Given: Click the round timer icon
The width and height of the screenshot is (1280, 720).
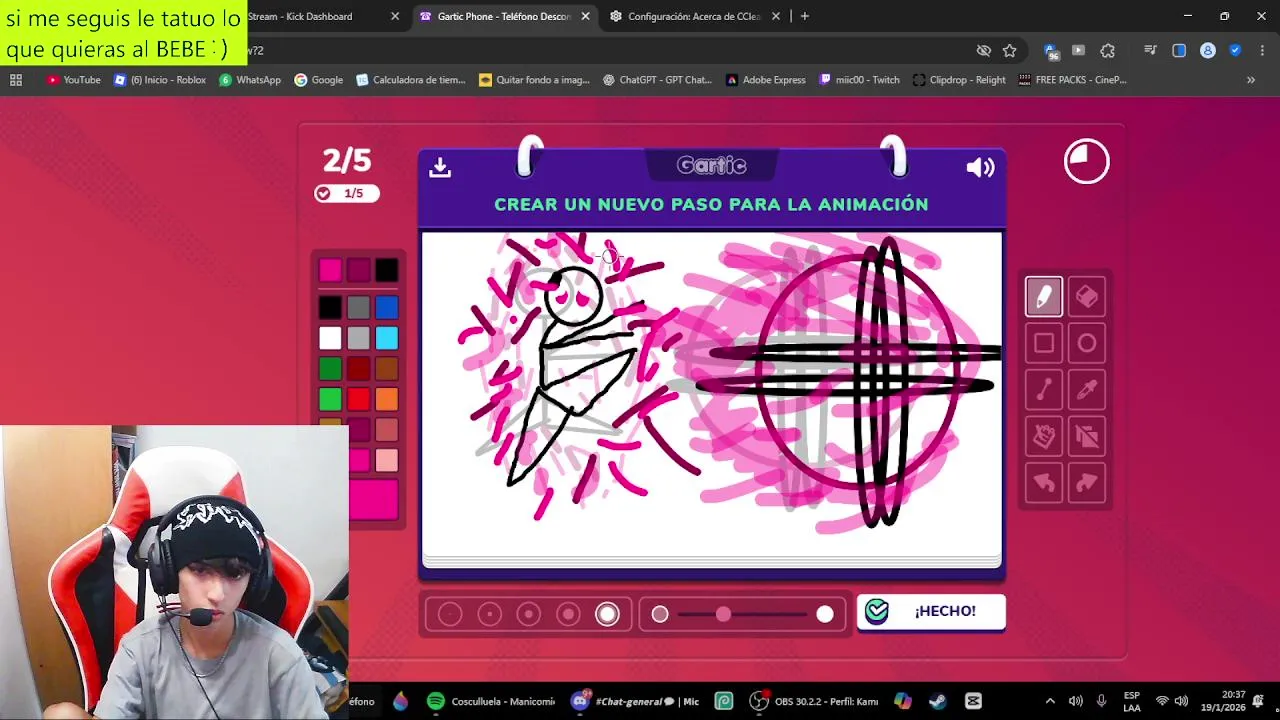Looking at the screenshot, I should click(1086, 161).
